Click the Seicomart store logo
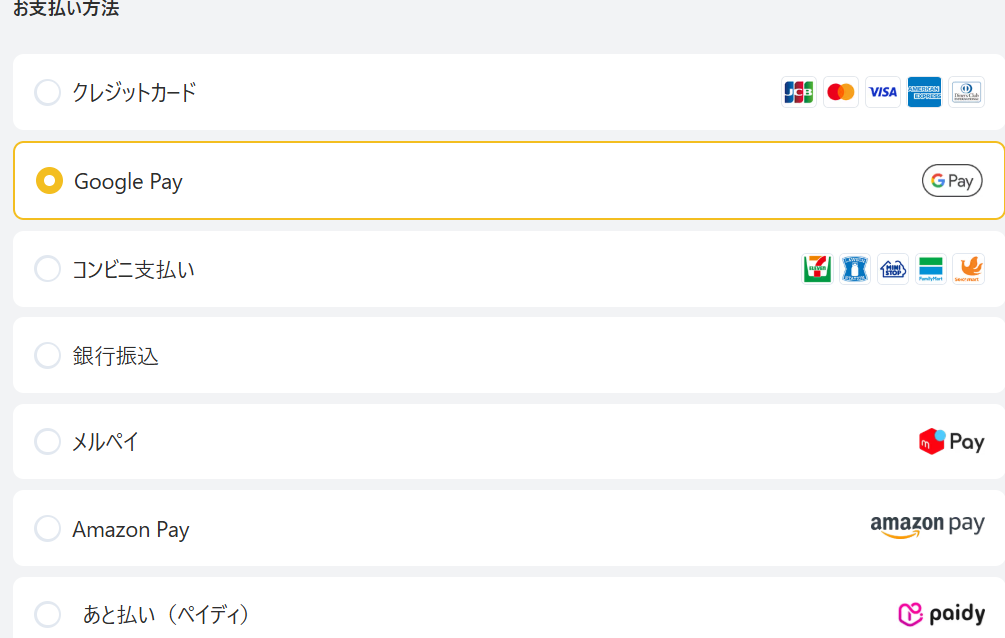This screenshot has height=638, width=1005. coord(968,269)
